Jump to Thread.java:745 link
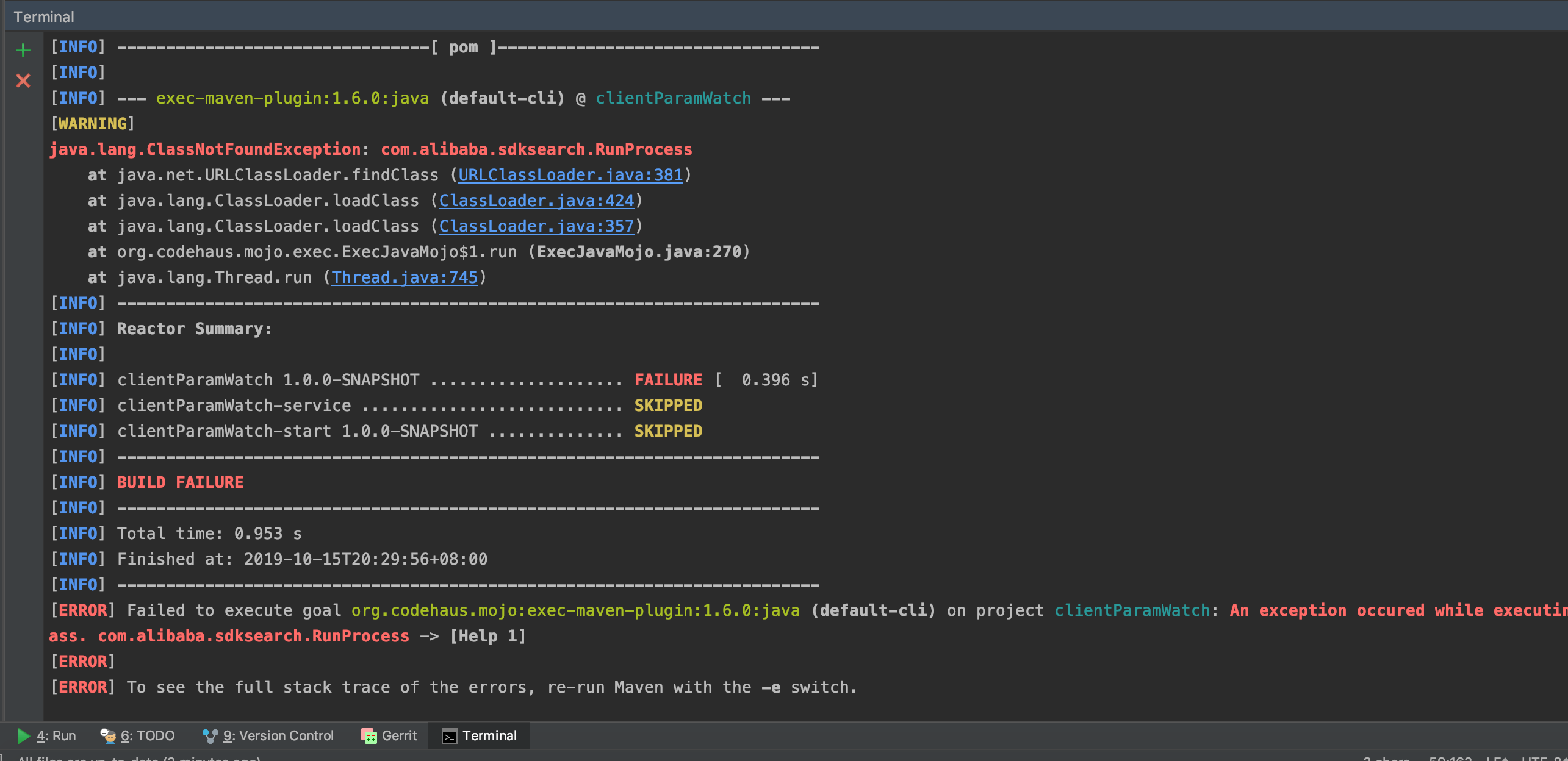 coord(404,277)
